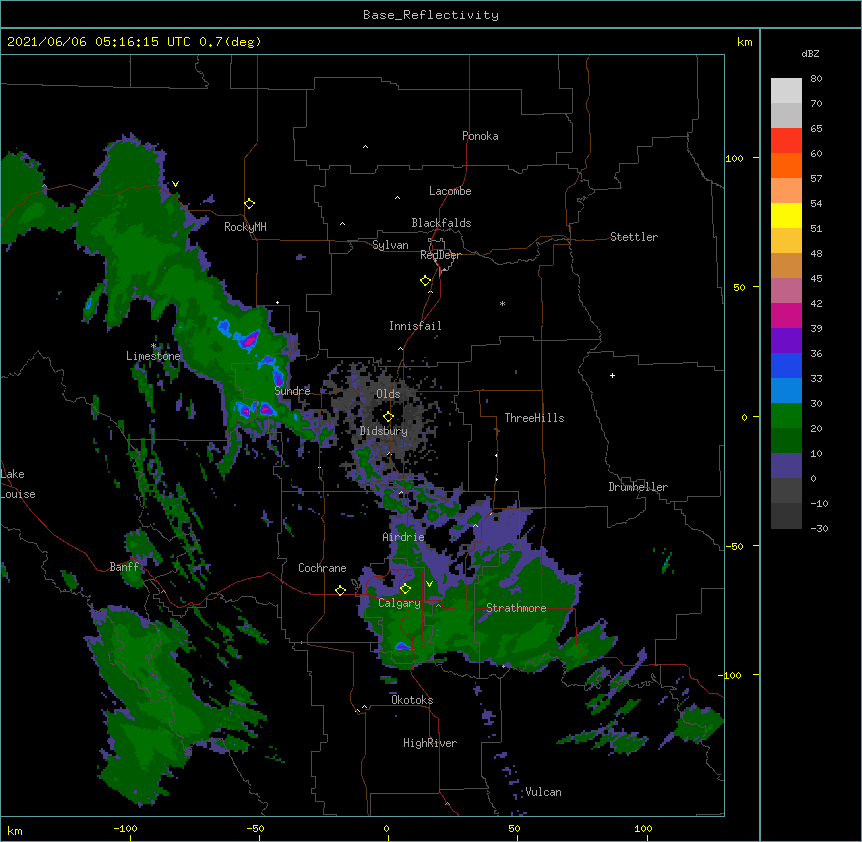862x842 pixels.
Task: Click the HighRiver label
Action: (x=430, y=743)
